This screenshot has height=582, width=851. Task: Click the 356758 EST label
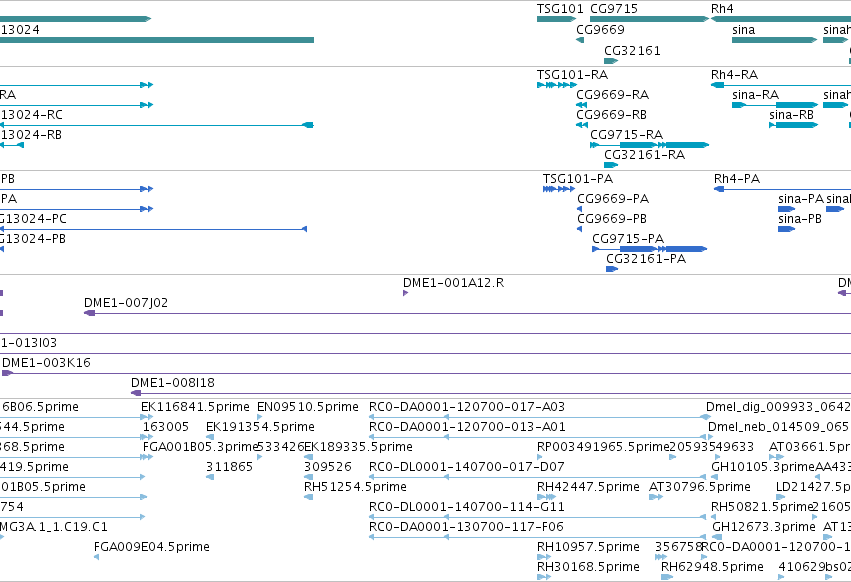pyautogui.click(x=678, y=547)
